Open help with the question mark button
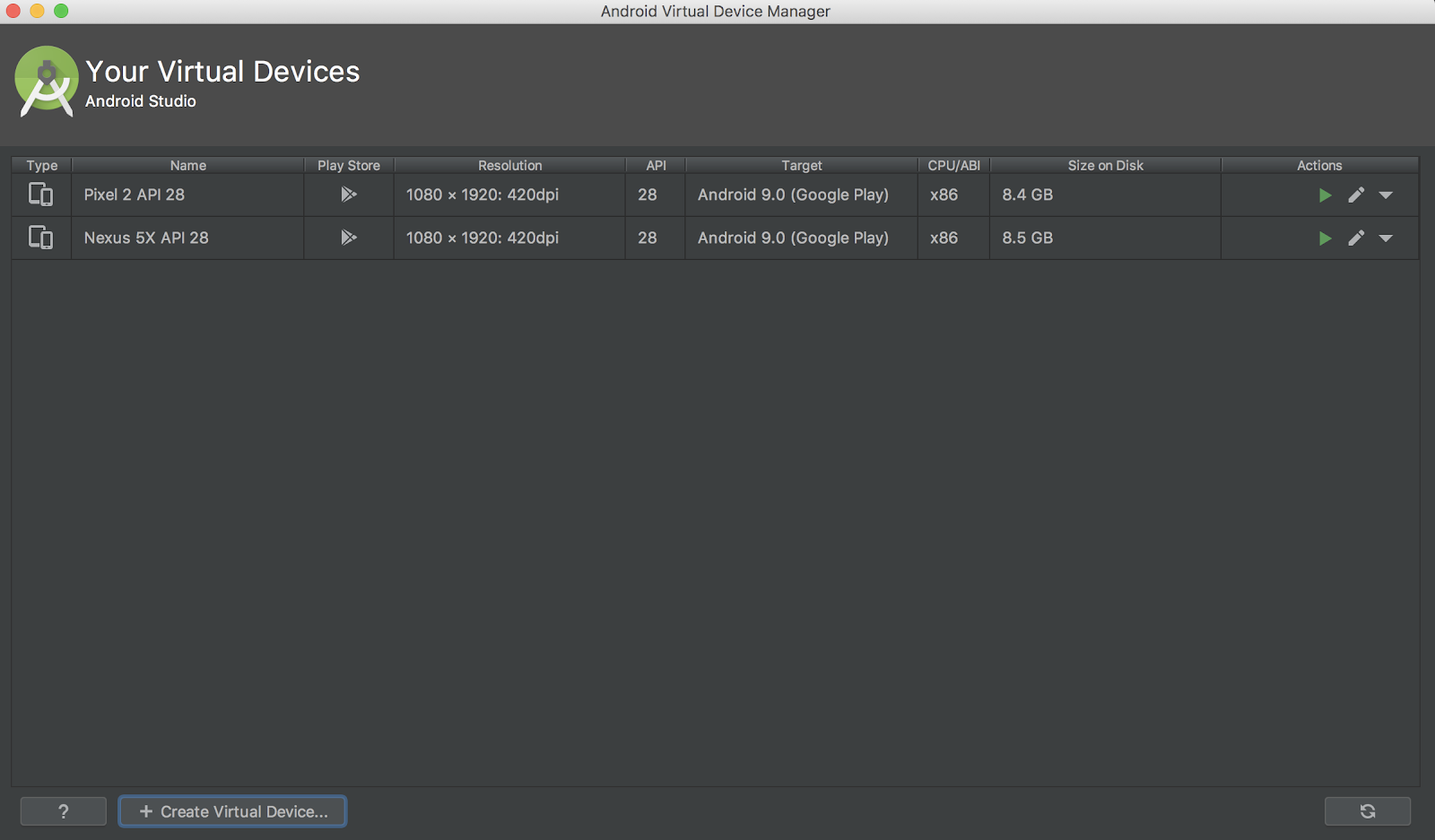 (63, 811)
